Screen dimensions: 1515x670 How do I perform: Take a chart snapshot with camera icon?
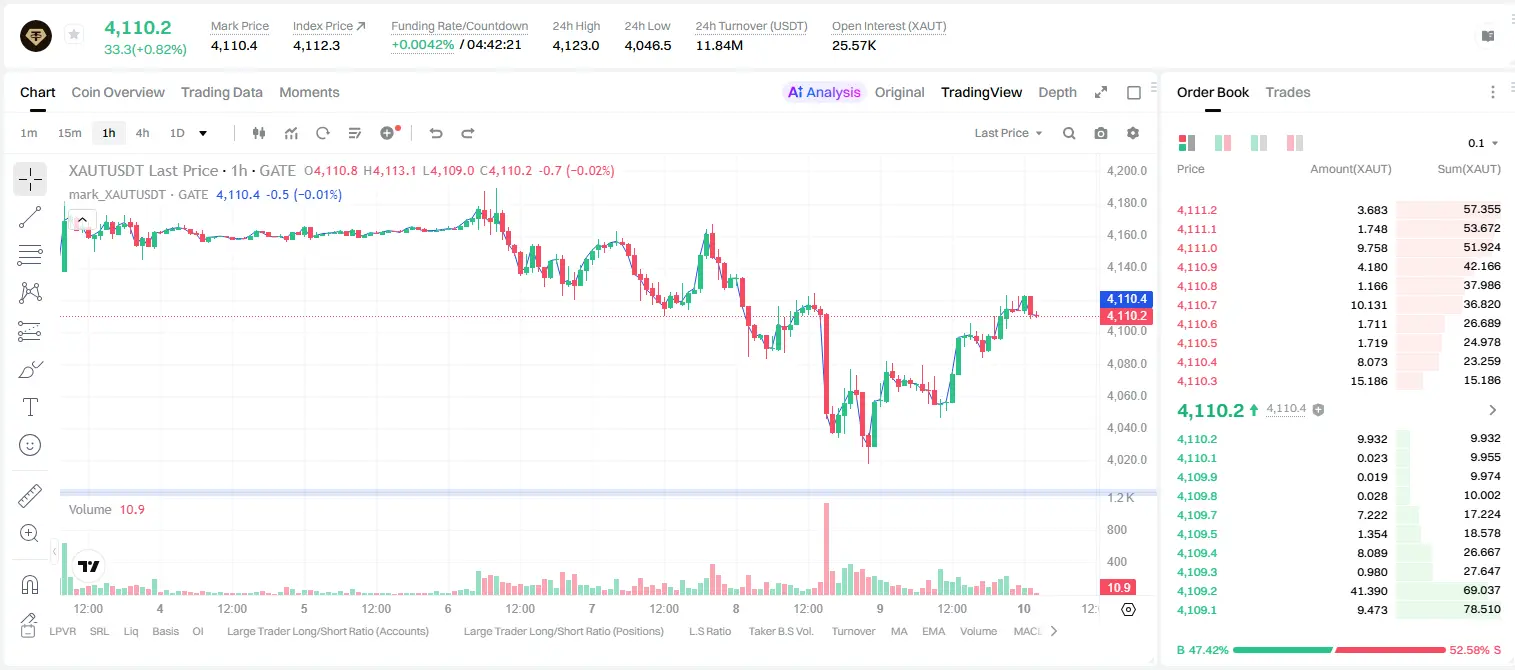point(1101,133)
